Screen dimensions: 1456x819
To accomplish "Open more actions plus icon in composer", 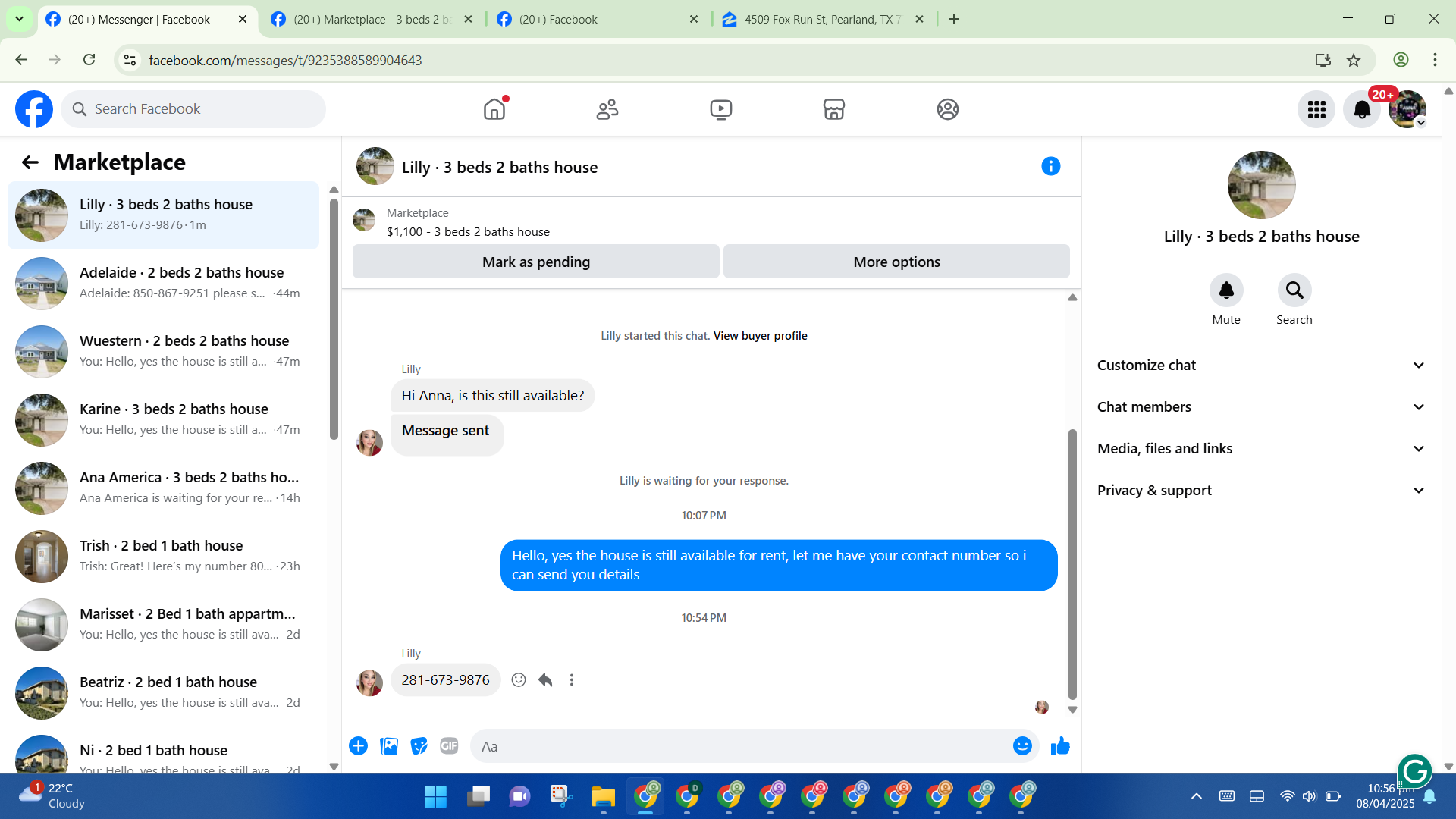I will (358, 746).
